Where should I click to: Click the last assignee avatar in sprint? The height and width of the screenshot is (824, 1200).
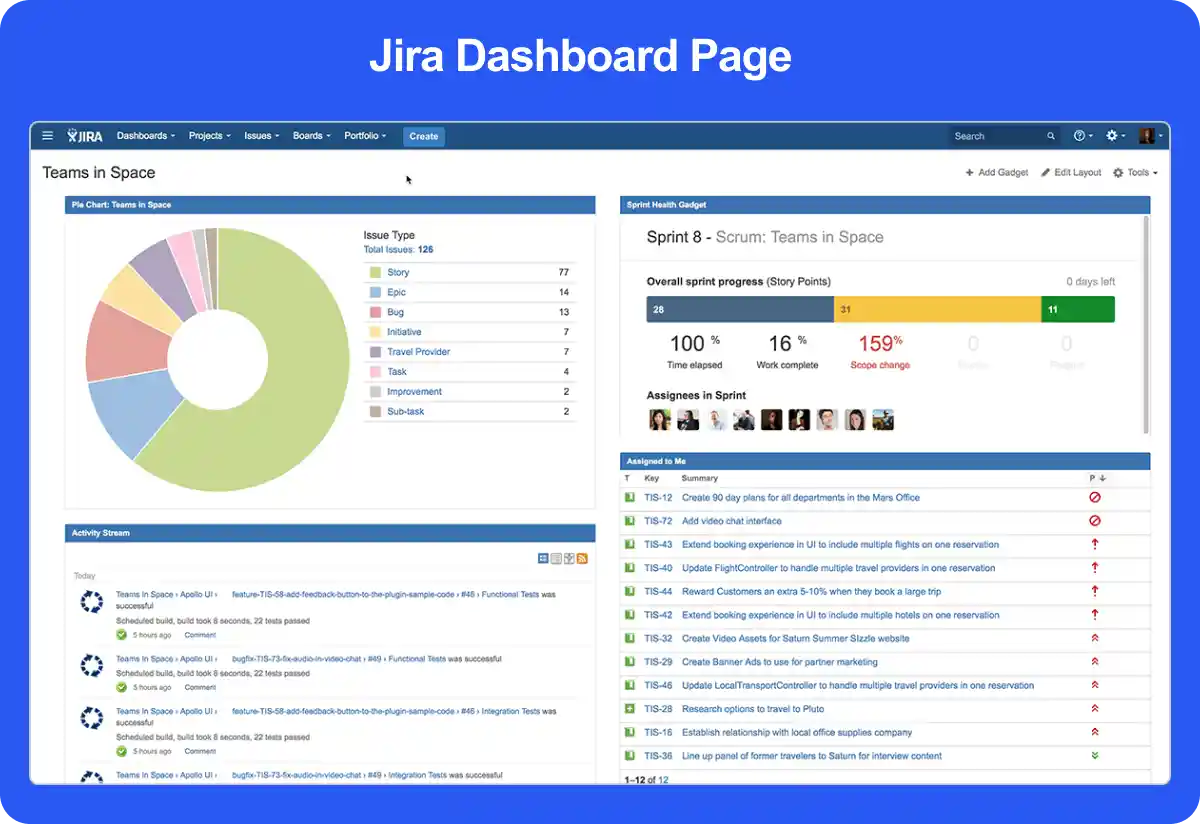click(882, 420)
